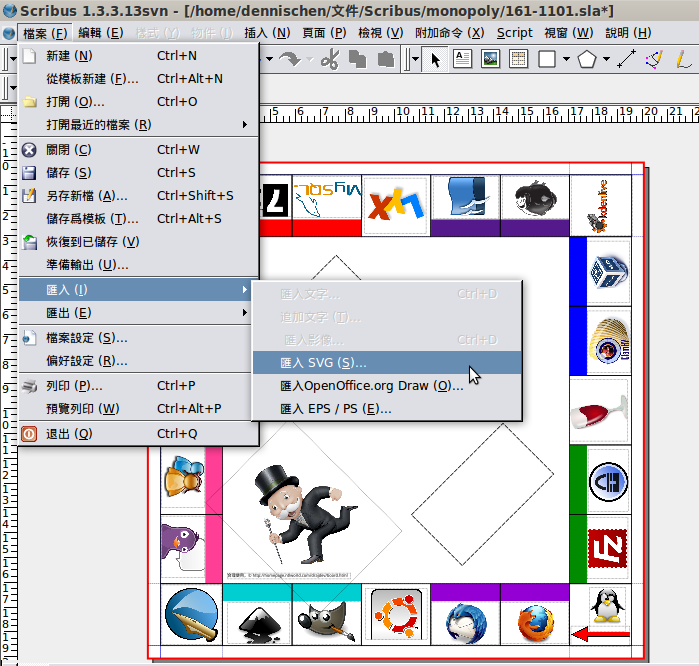Click the VirtualBox cube logo
The image size is (699, 666).
tap(609, 271)
